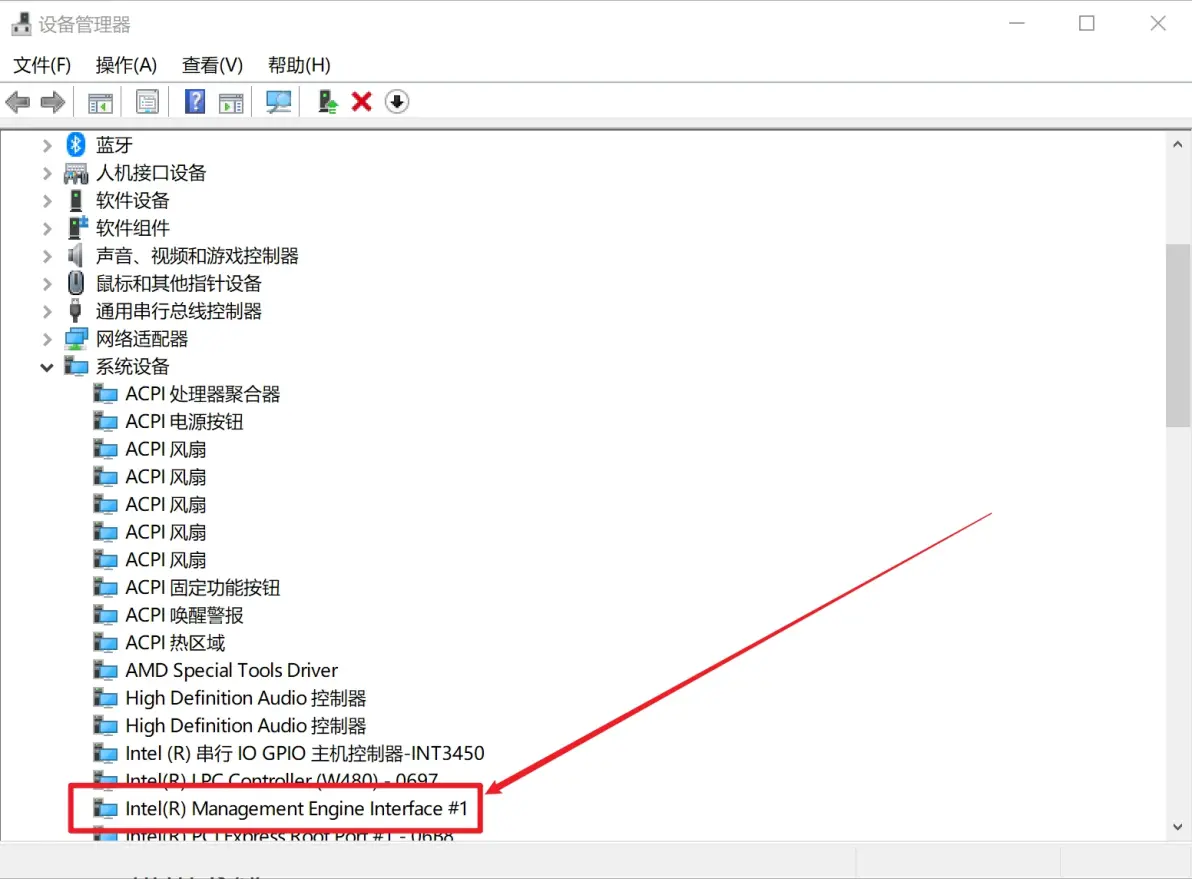1192x879 pixels.
Task: Click the blue Help question mark icon
Action: coord(196,102)
